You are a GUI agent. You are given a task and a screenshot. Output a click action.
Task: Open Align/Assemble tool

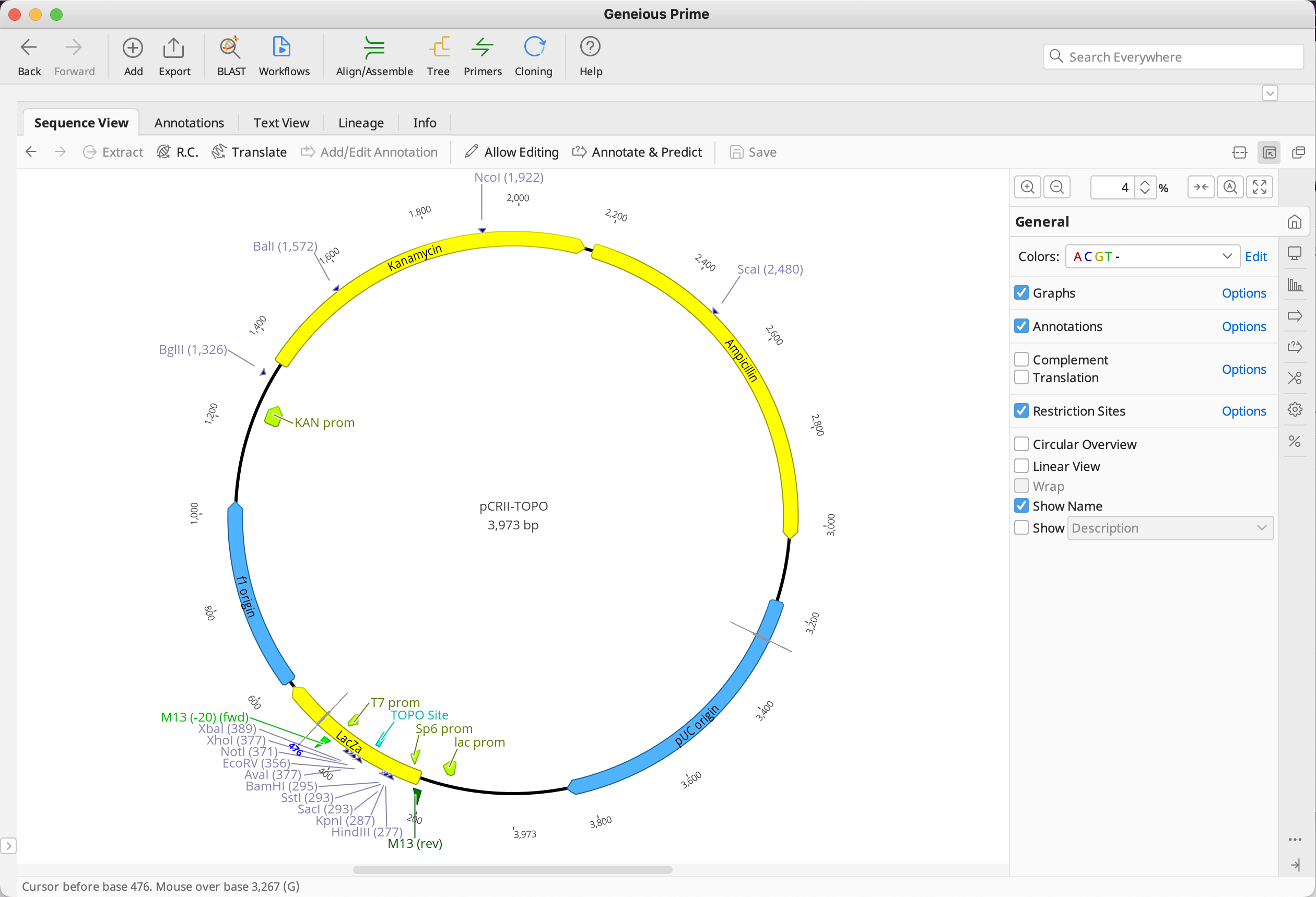[374, 48]
